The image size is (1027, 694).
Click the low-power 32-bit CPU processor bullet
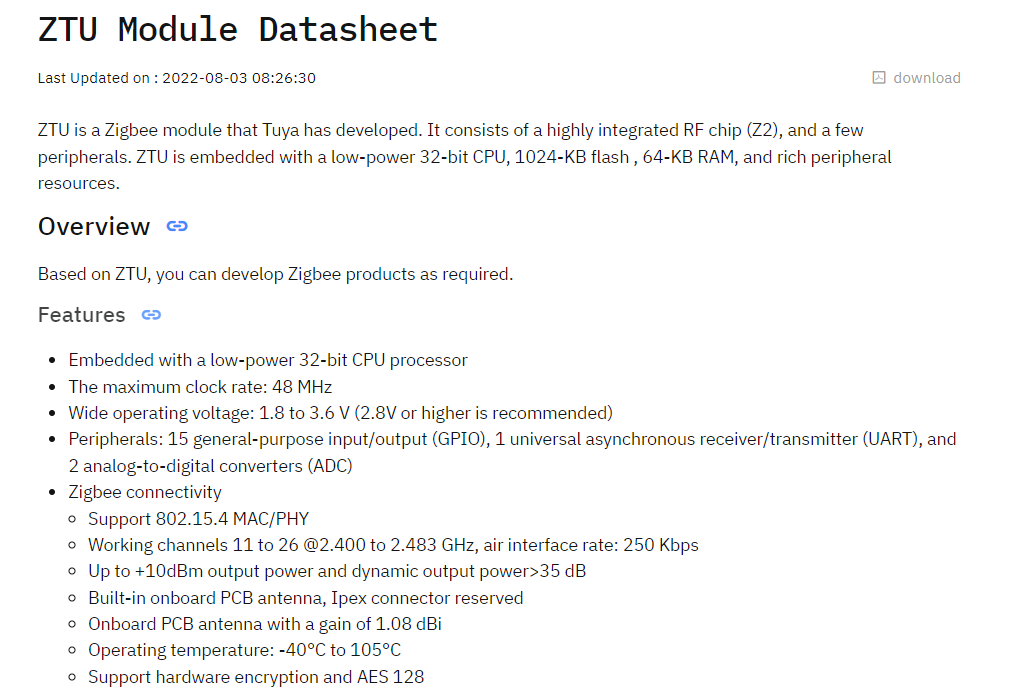point(268,360)
